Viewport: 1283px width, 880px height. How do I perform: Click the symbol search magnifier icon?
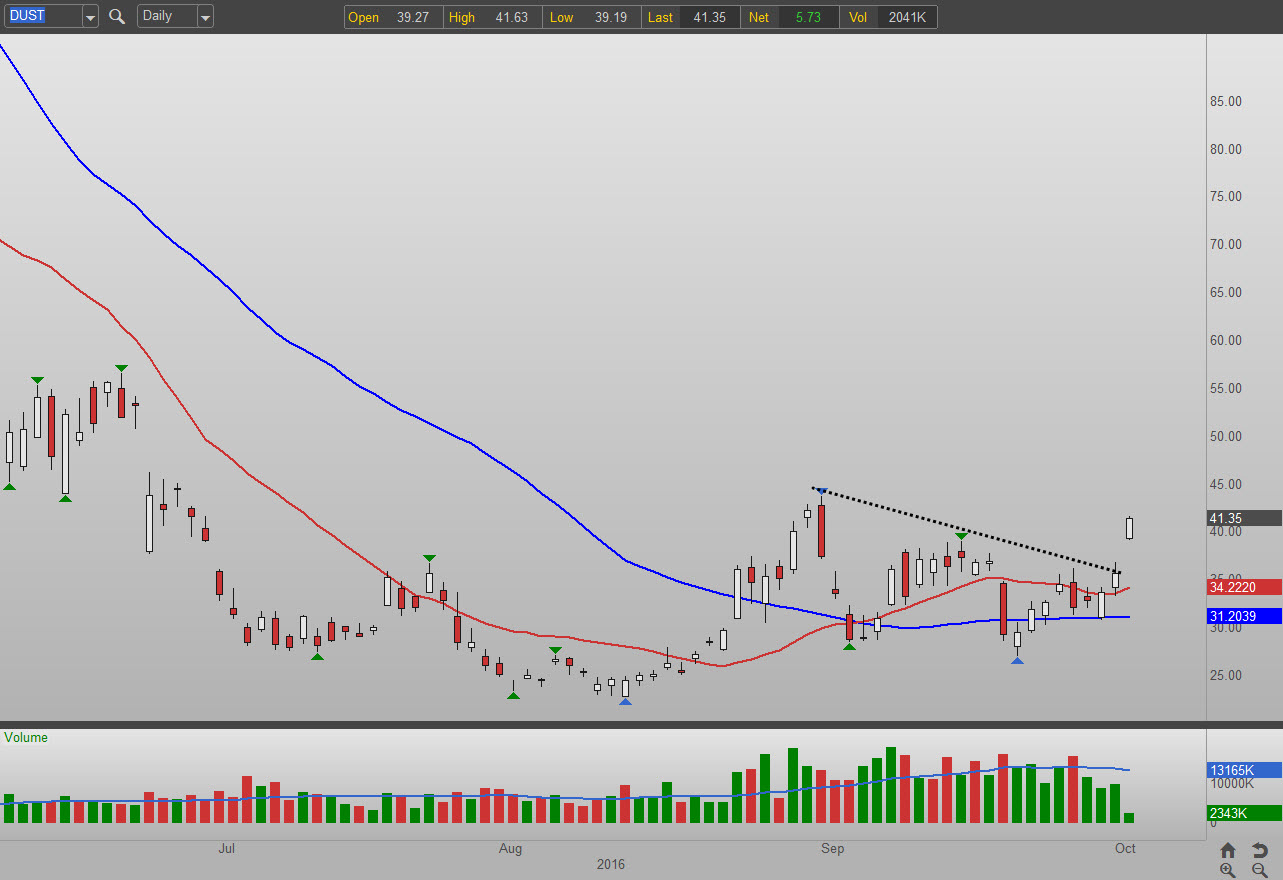117,16
